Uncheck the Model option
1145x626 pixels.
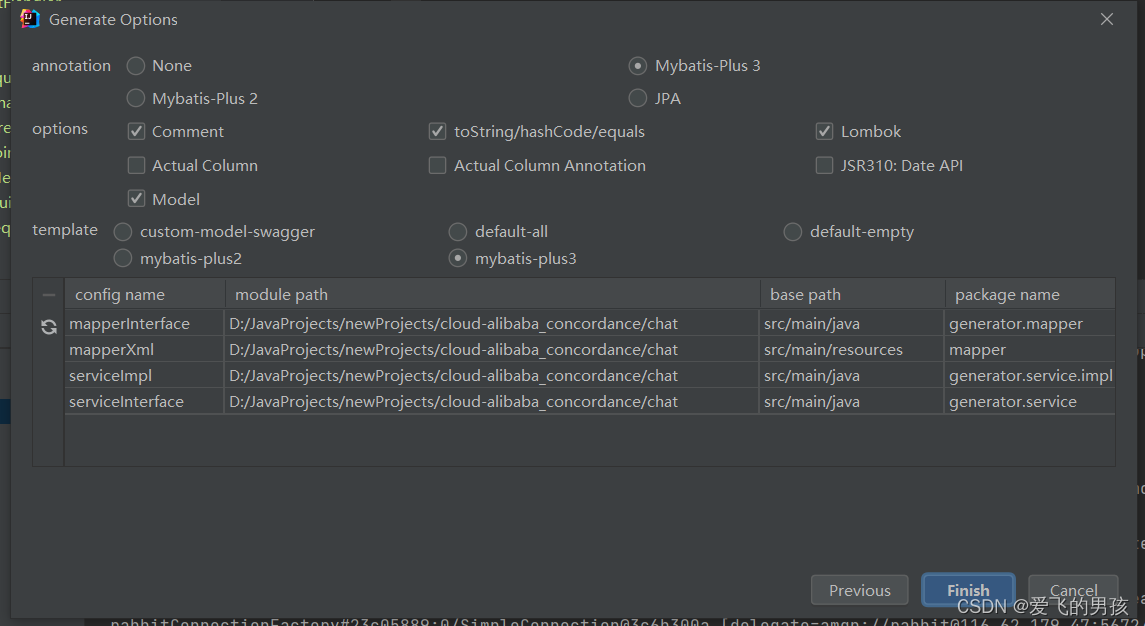point(136,198)
